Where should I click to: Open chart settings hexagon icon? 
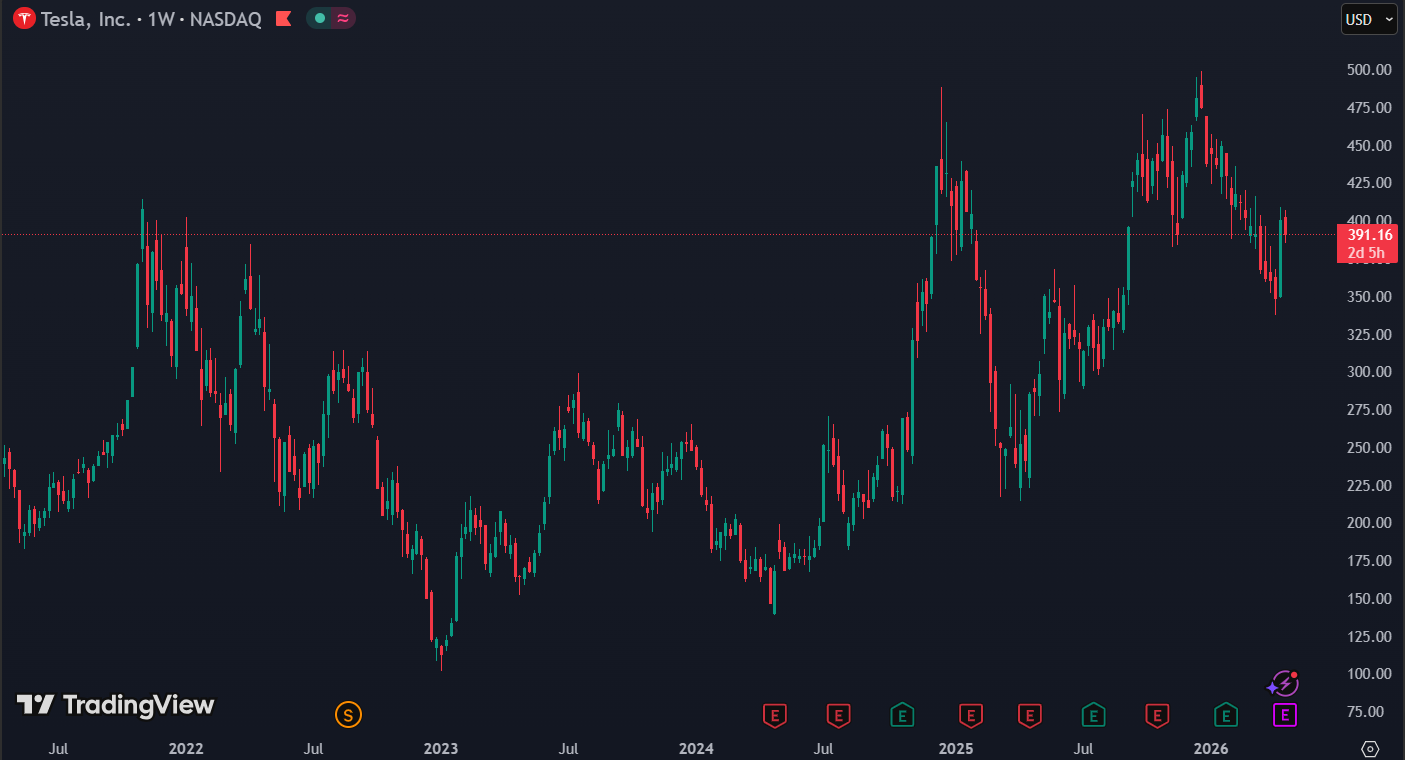pos(1370,748)
